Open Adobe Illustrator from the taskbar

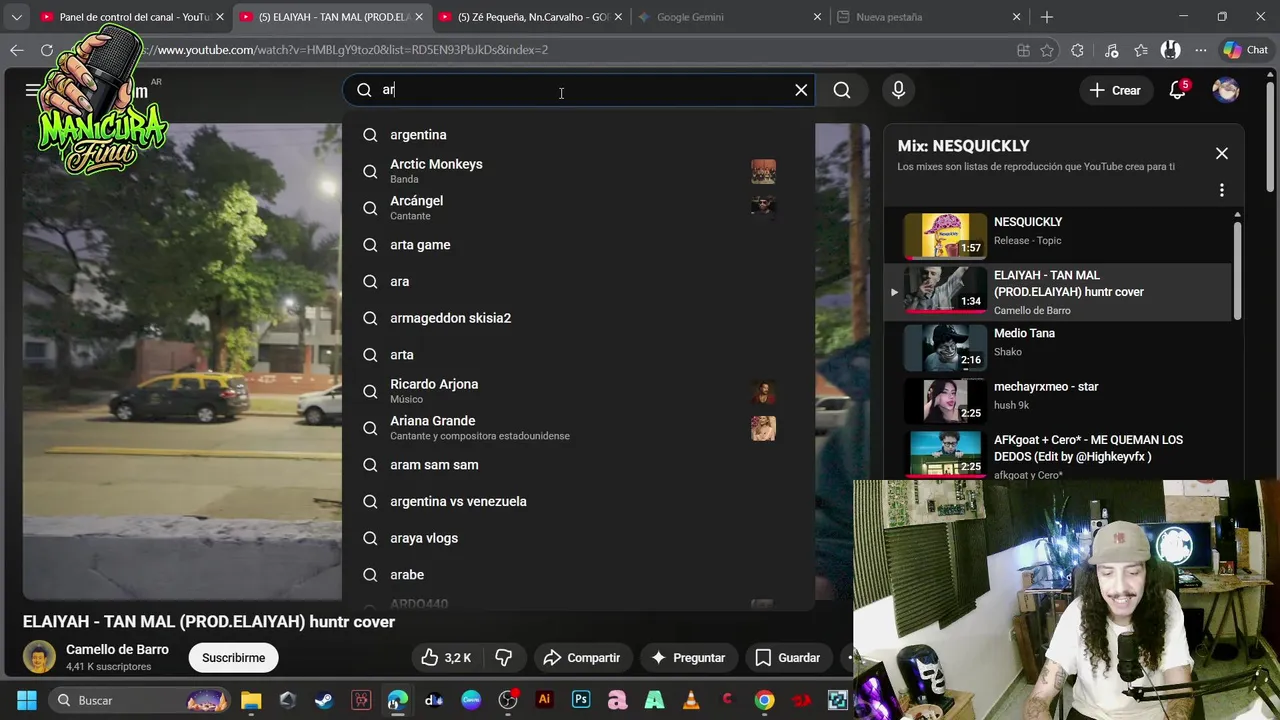(544, 700)
